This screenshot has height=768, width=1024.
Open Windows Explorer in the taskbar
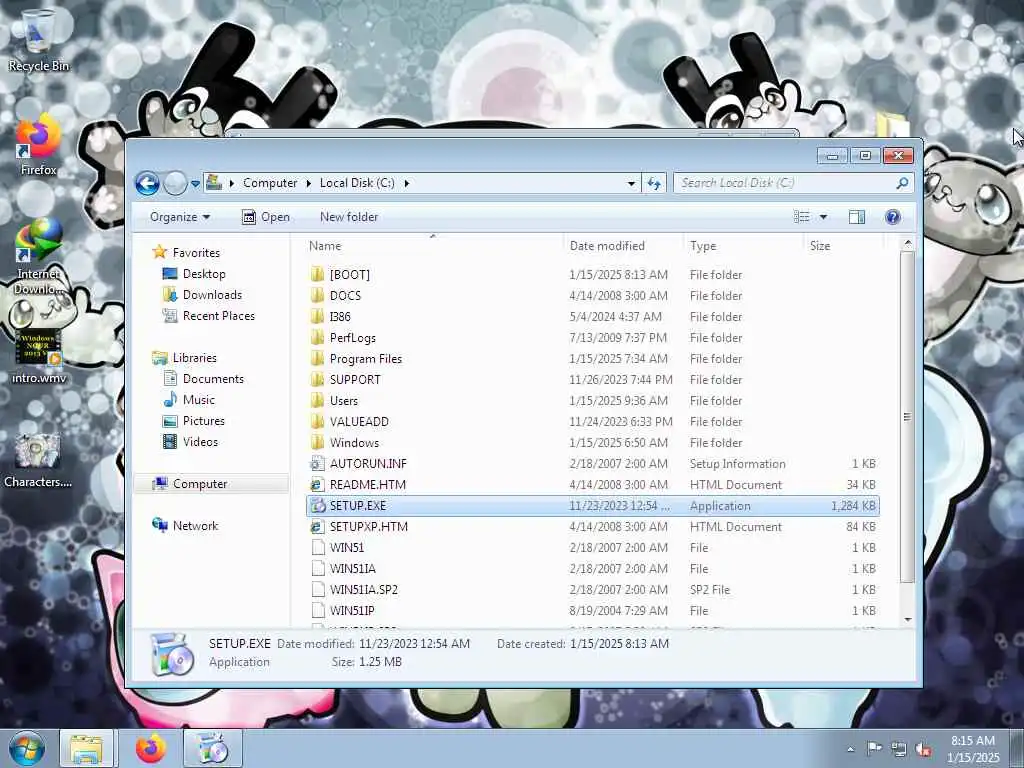click(x=86, y=748)
